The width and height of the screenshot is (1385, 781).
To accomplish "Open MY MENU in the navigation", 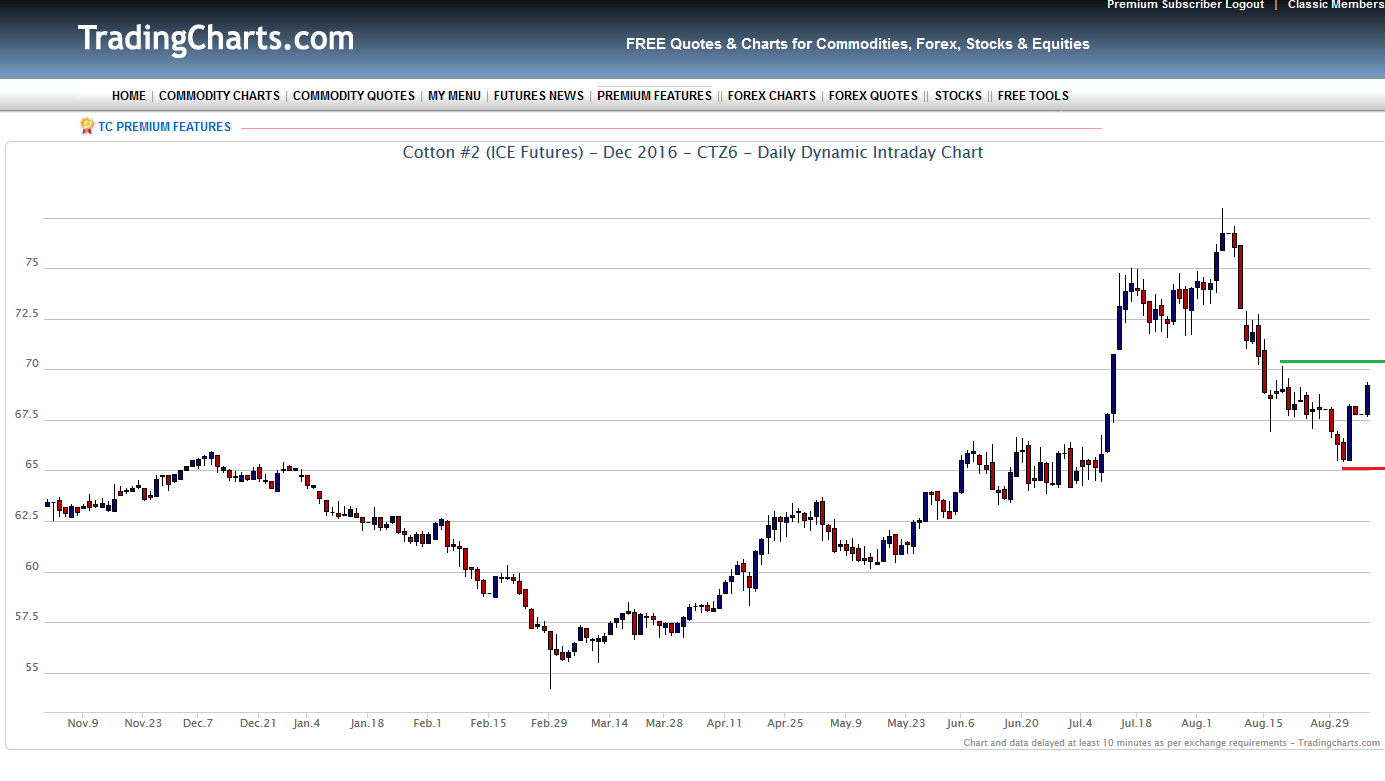I will (x=454, y=96).
